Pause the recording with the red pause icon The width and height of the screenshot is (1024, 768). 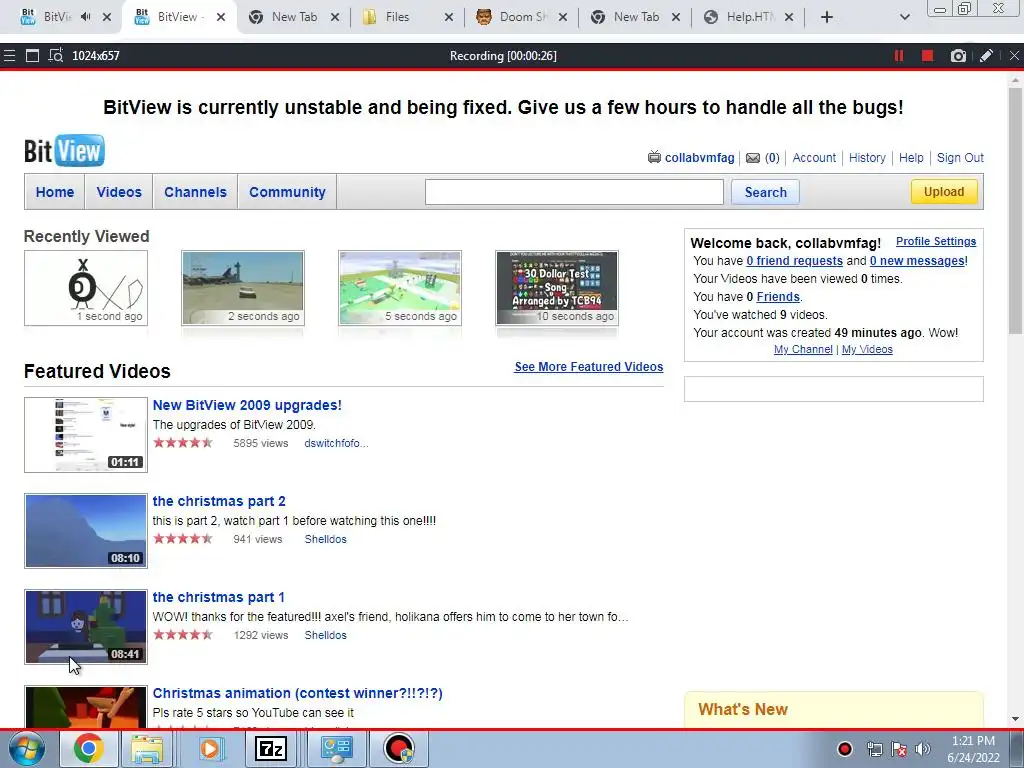point(899,56)
